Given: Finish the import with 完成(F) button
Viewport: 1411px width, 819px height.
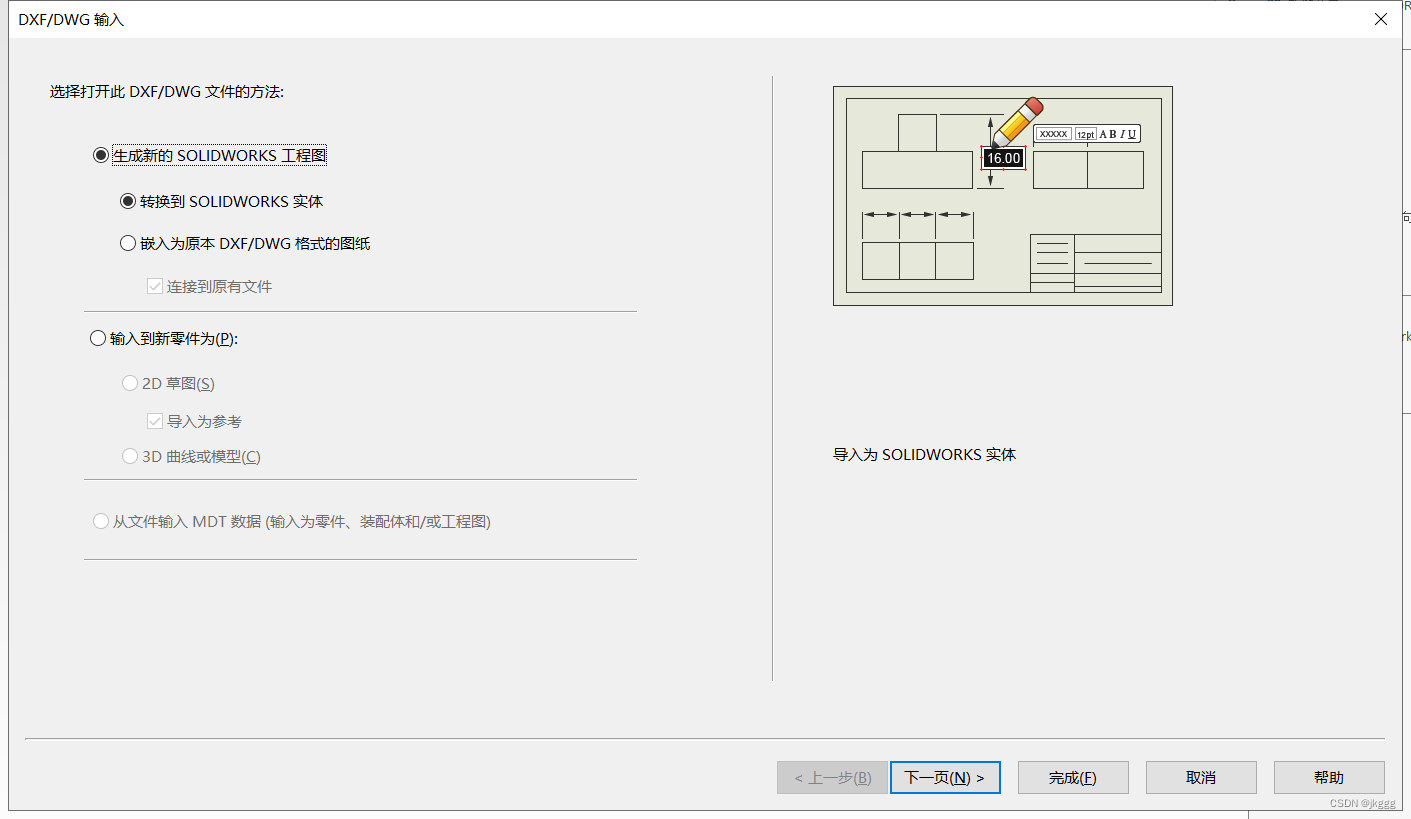Looking at the screenshot, I should (x=1073, y=777).
